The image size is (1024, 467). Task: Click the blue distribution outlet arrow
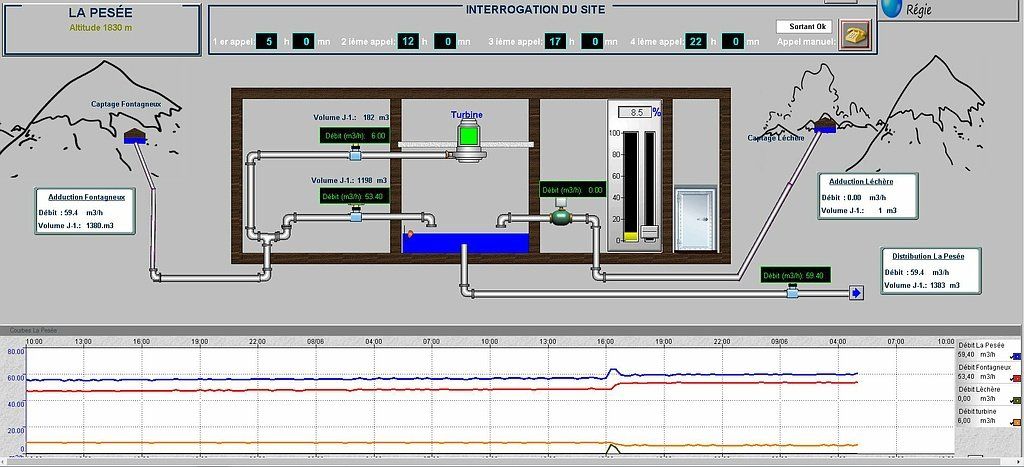(x=856, y=292)
